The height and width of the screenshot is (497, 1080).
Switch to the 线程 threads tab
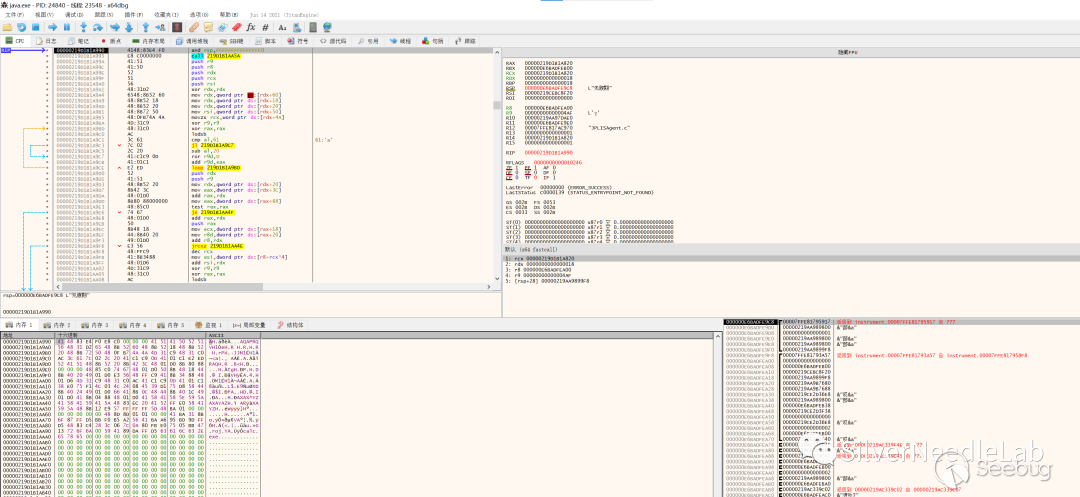click(x=400, y=41)
